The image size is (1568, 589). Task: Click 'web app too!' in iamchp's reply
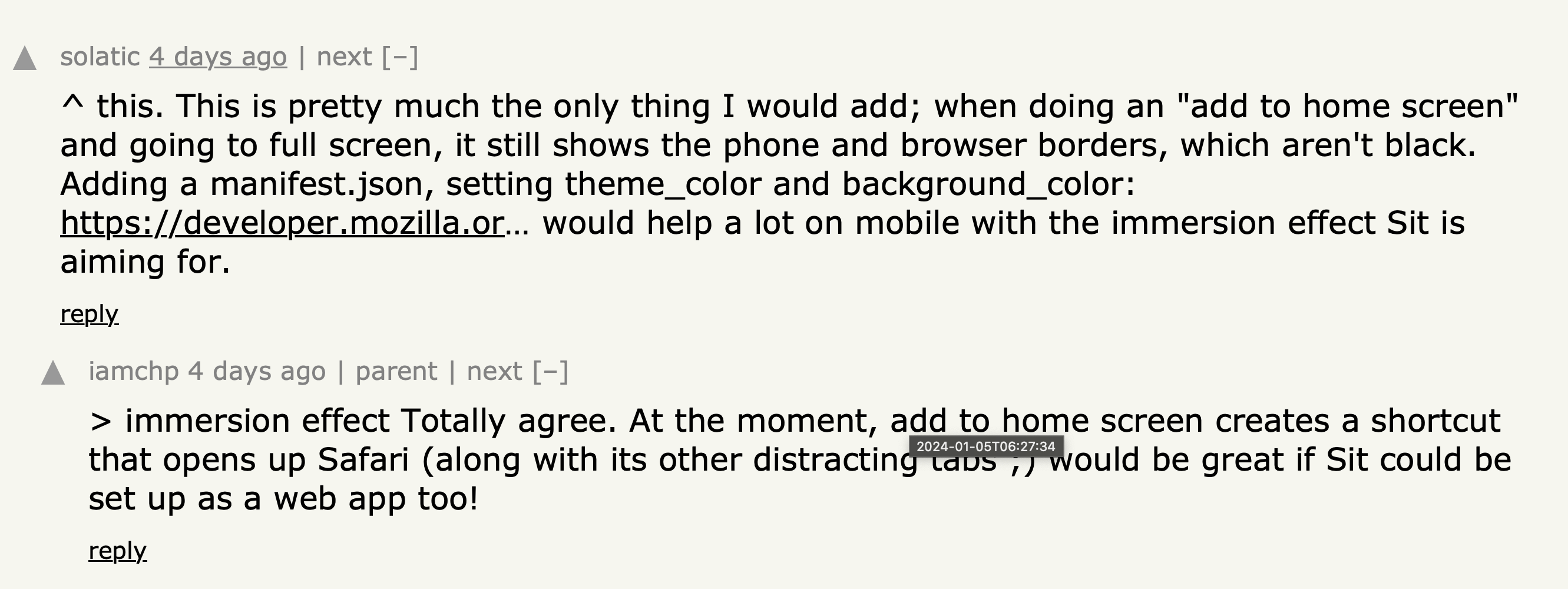(x=376, y=498)
